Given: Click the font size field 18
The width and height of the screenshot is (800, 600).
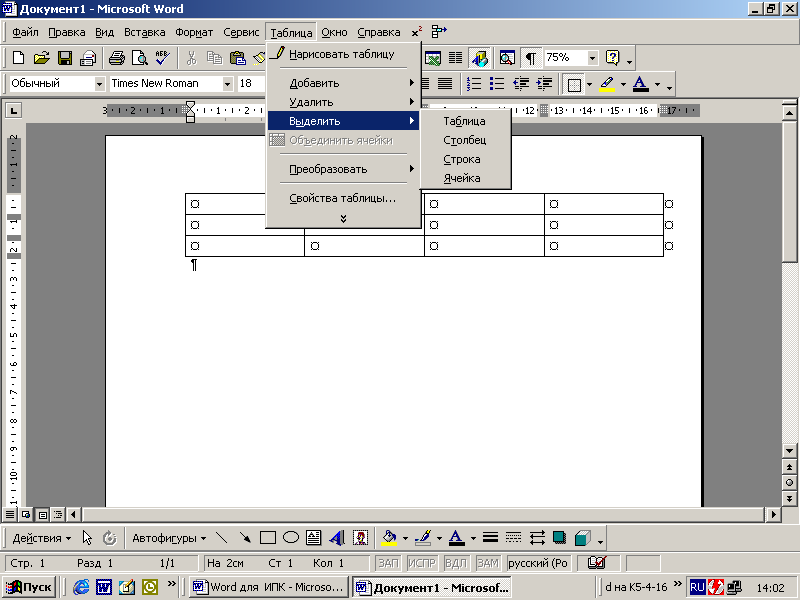Looking at the screenshot, I should pos(251,83).
